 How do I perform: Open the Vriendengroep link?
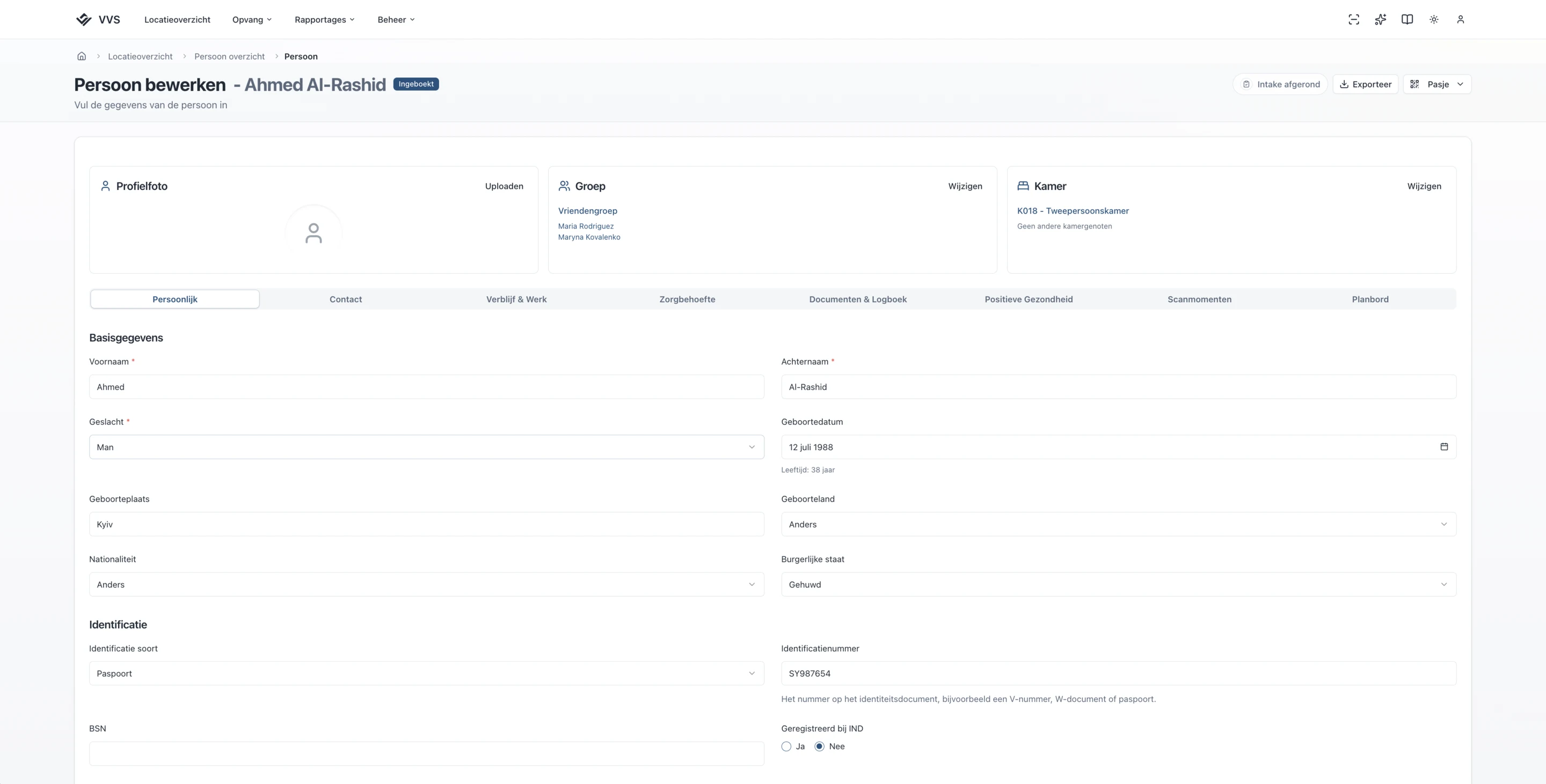pyautogui.click(x=588, y=210)
